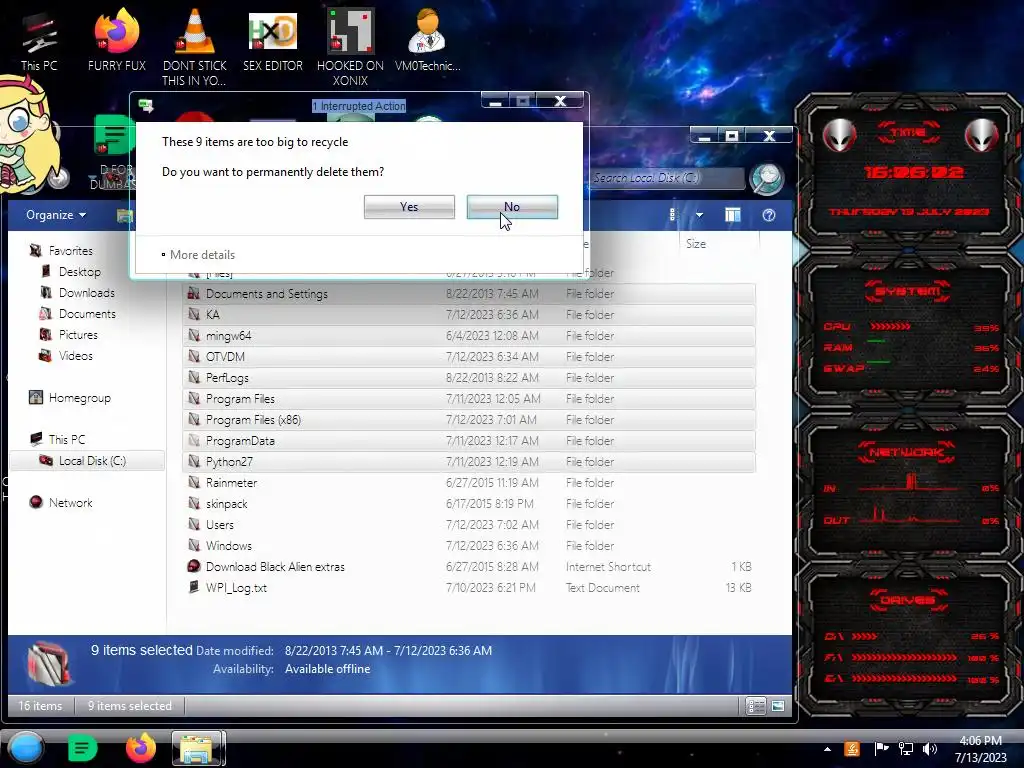Select the Windows folder icon
Screen dimensions: 1024x768
click(x=194, y=545)
